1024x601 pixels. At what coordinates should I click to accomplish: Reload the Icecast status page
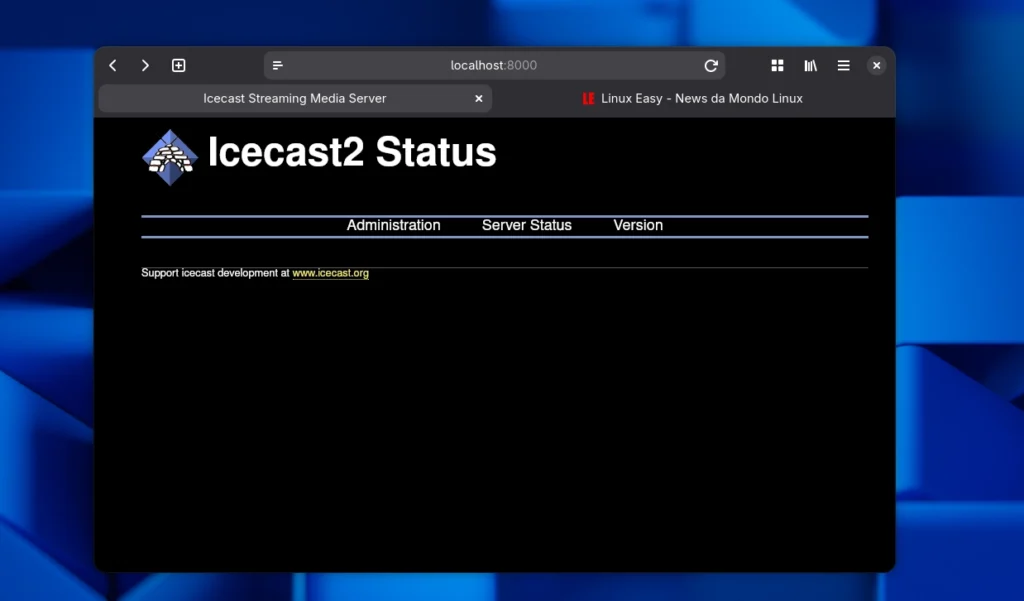711,65
